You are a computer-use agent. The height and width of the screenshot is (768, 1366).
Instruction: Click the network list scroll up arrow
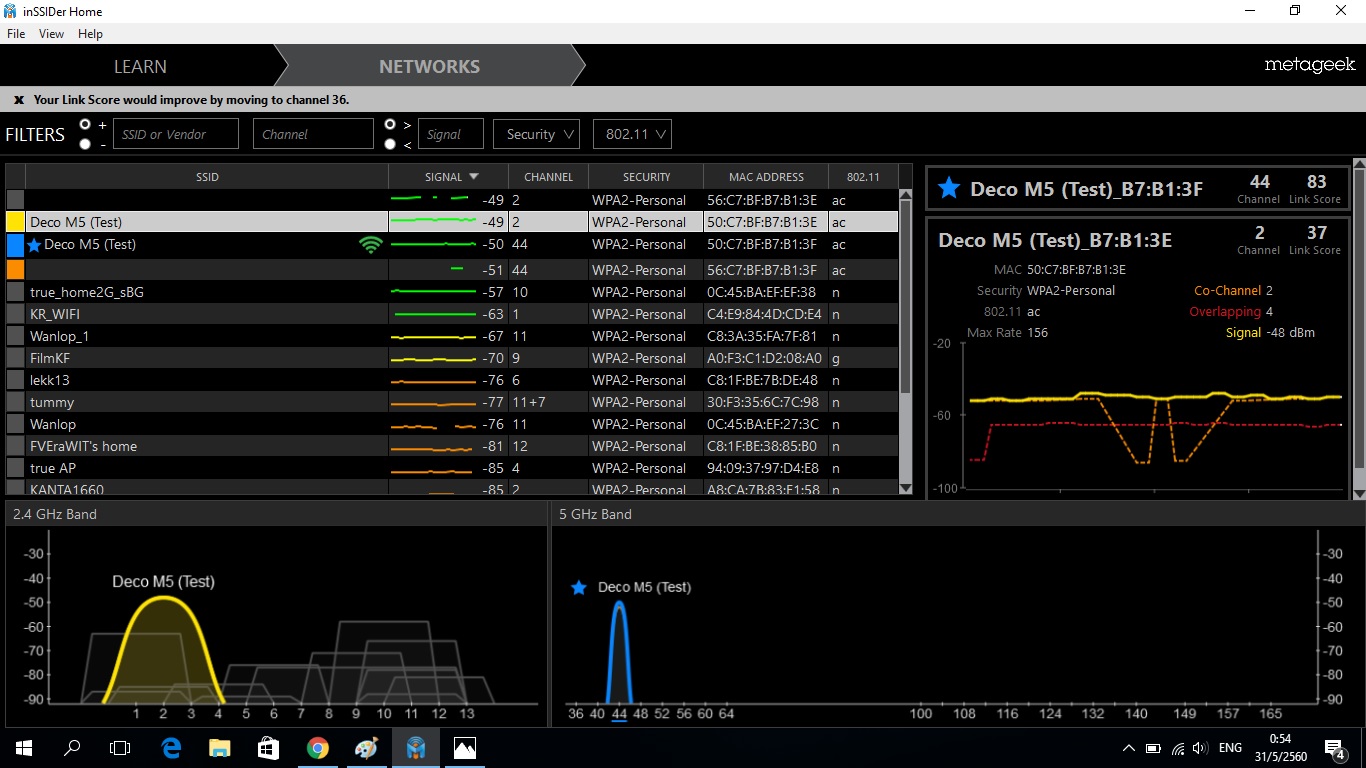pyautogui.click(x=906, y=196)
